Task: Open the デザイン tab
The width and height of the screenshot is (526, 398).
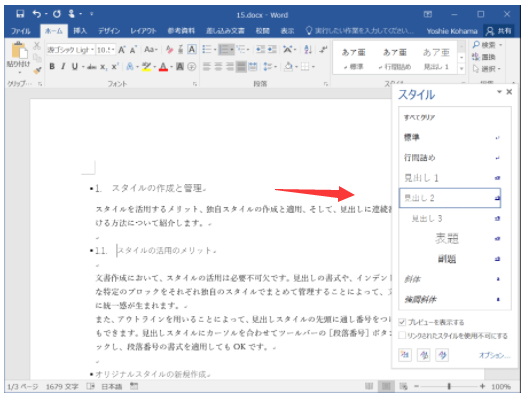Action: pos(109,31)
